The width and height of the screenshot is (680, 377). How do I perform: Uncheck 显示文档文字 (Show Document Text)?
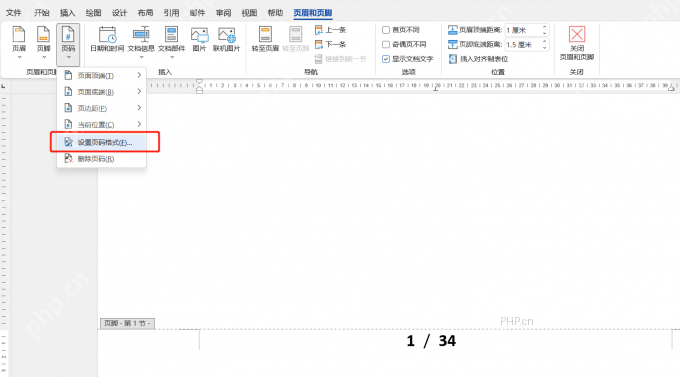pos(386,59)
